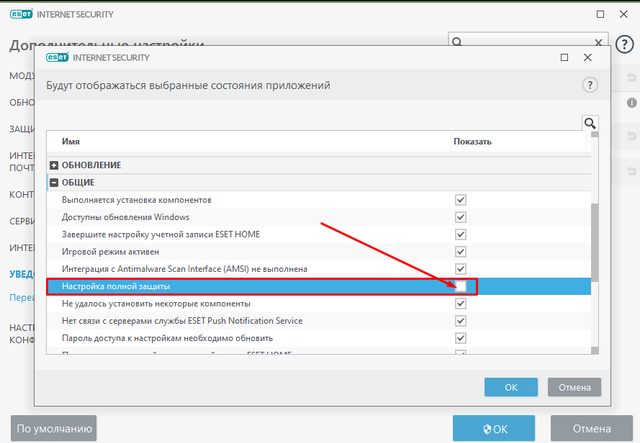Image resolution: width=640 pixels, height=443 pixels.
Task: Click the info icon in background window
Action: 632,102
